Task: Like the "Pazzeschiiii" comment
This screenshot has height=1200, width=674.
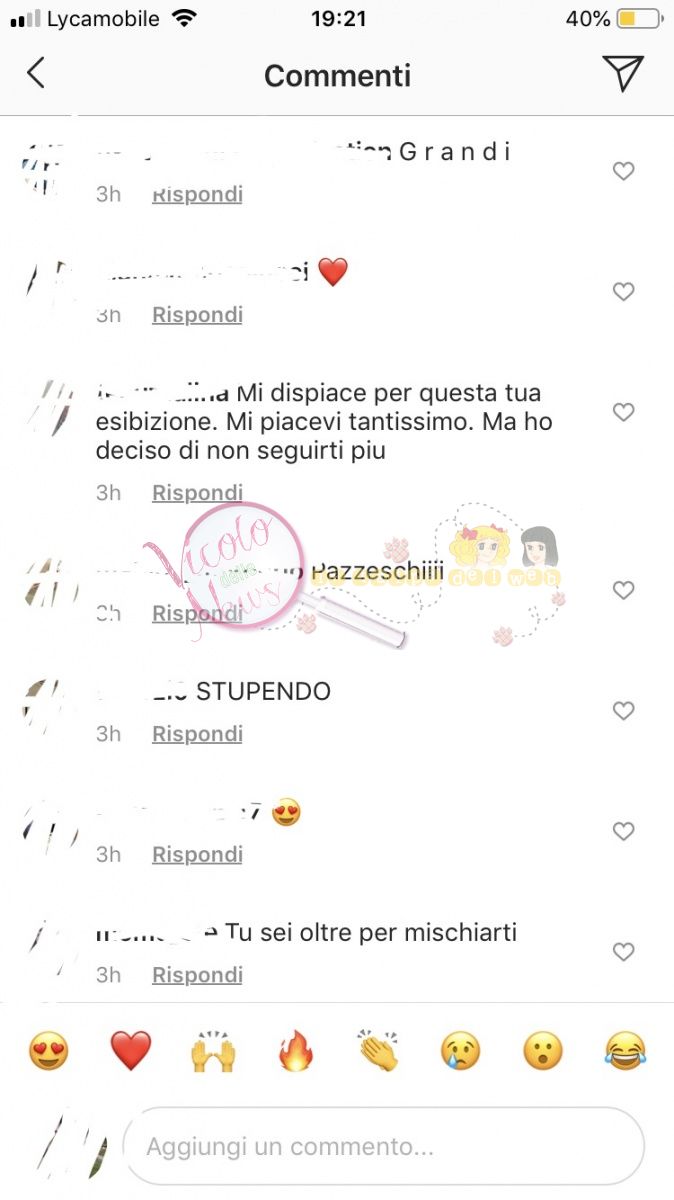Action: click(x=623, y=591)
